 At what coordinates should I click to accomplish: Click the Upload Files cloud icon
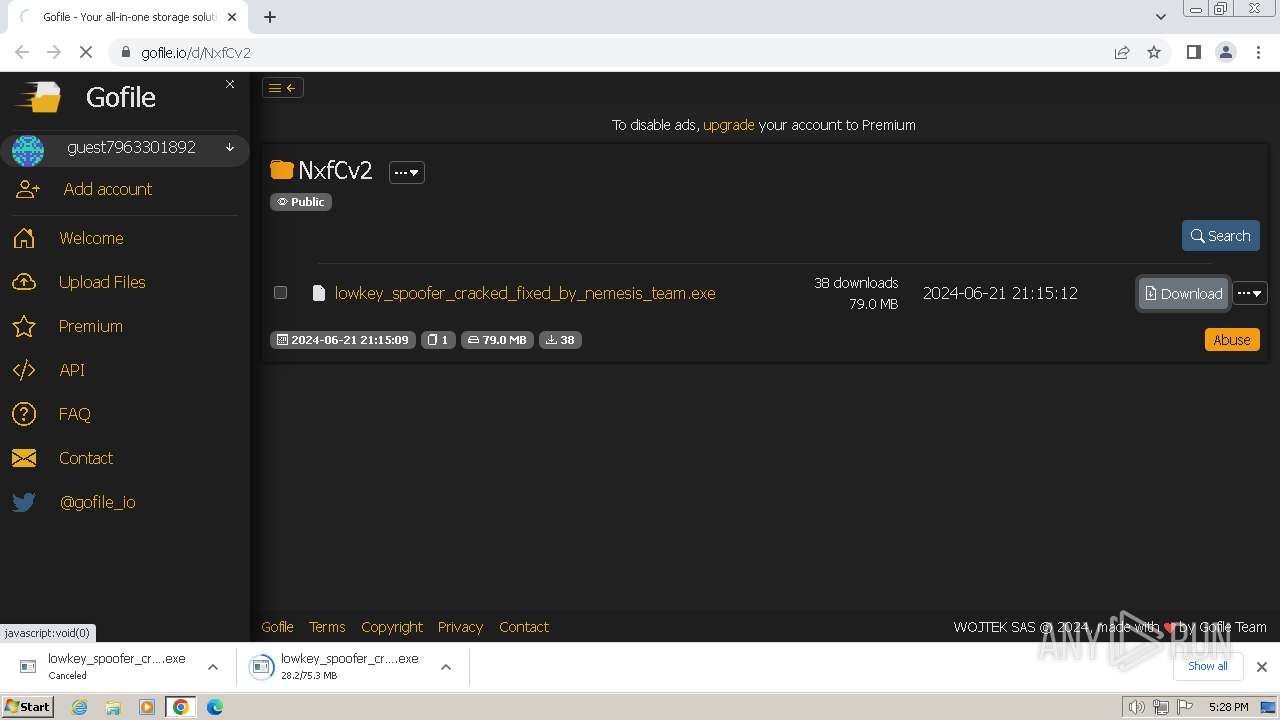point(24,282)
